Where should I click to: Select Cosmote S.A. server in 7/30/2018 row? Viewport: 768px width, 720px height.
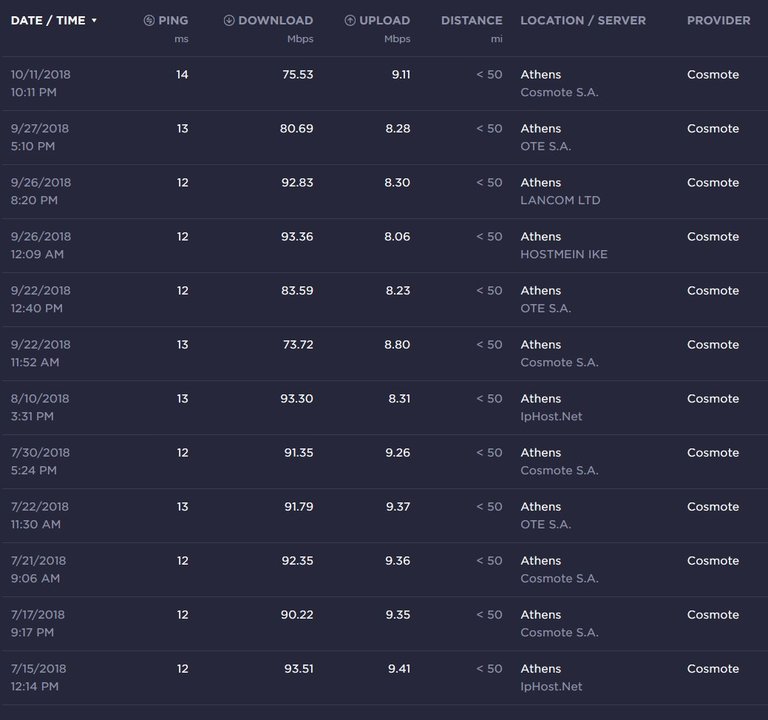click(x=559, y=470)
